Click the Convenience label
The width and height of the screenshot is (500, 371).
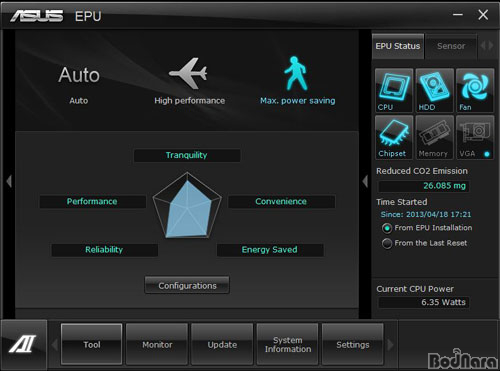click(x=282, y=202)
